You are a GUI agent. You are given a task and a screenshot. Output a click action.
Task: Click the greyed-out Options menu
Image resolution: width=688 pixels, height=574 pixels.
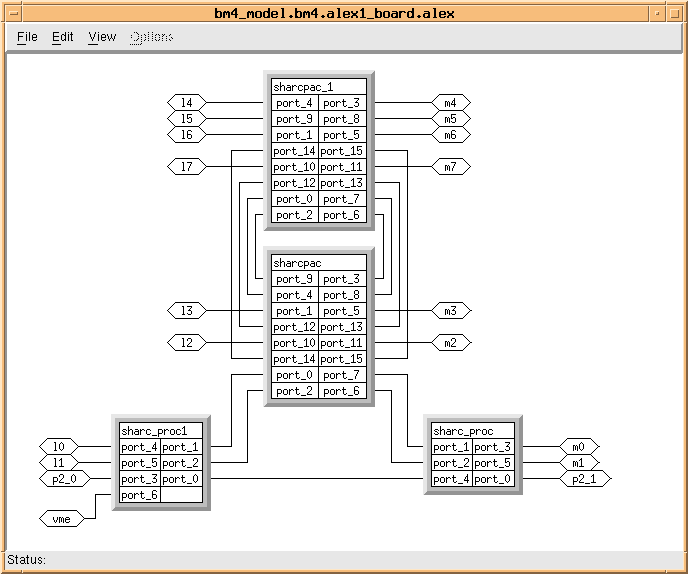coord(151,37)
